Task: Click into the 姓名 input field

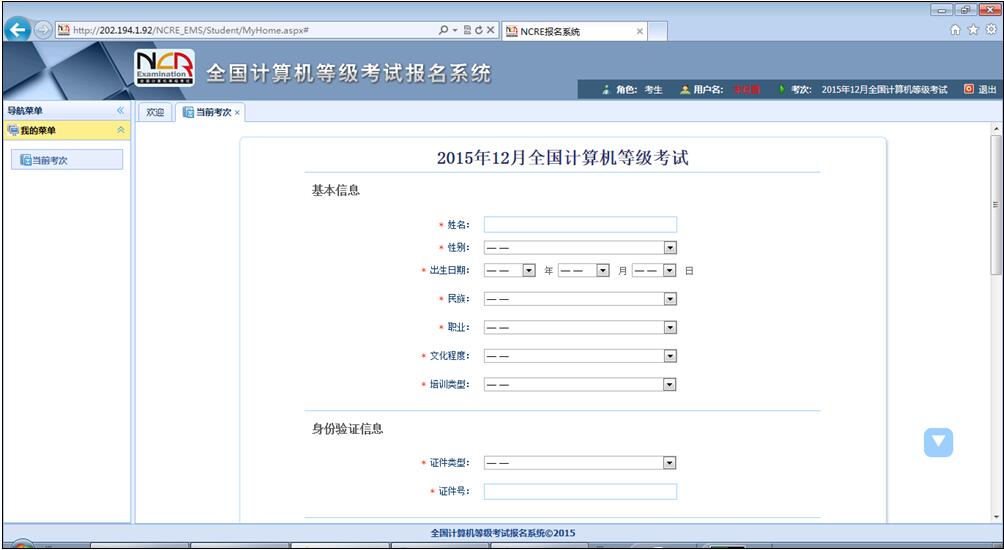Action: [x=580, y=225]
